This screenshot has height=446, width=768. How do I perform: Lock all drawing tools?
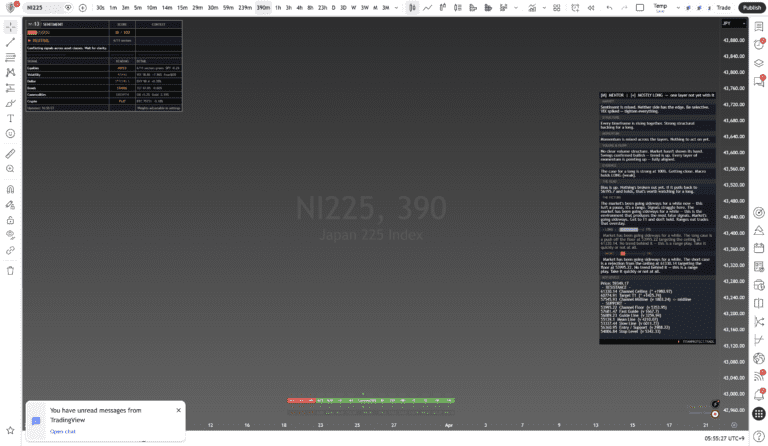(x=10, y=220)
